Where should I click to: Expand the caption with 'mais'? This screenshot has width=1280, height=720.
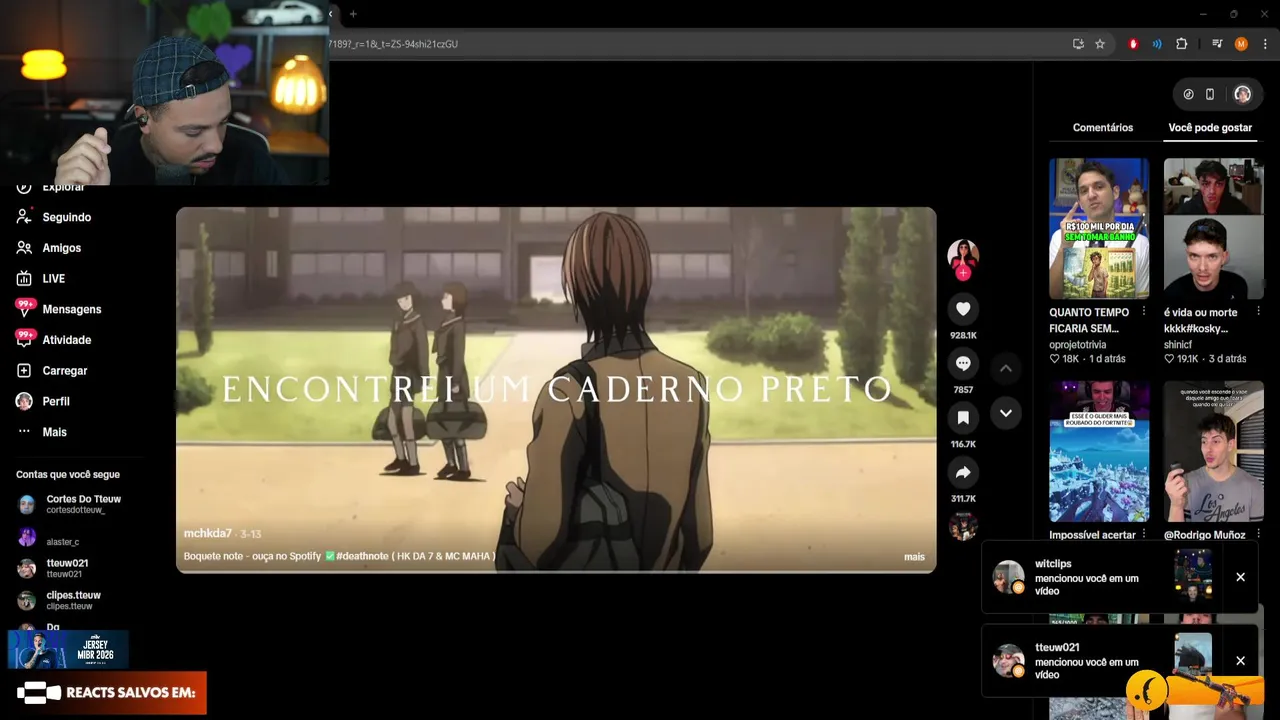[914, 557]
